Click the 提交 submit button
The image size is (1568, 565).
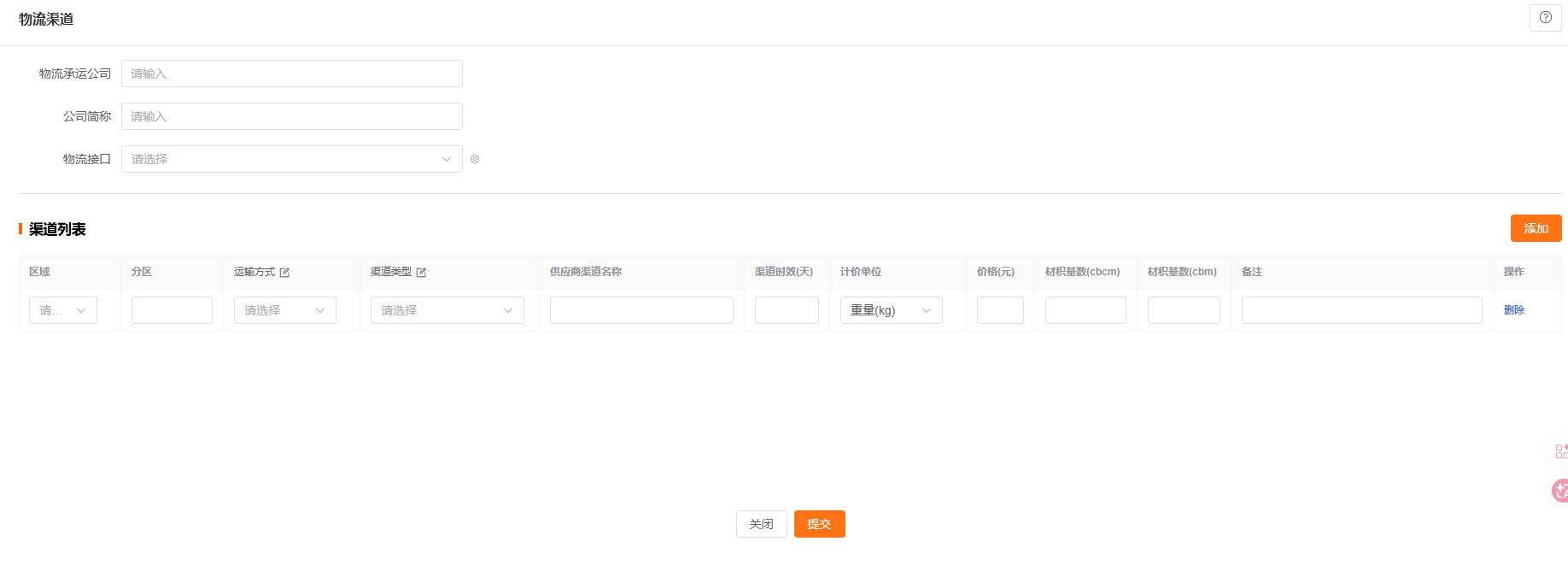tap(819, 524)
